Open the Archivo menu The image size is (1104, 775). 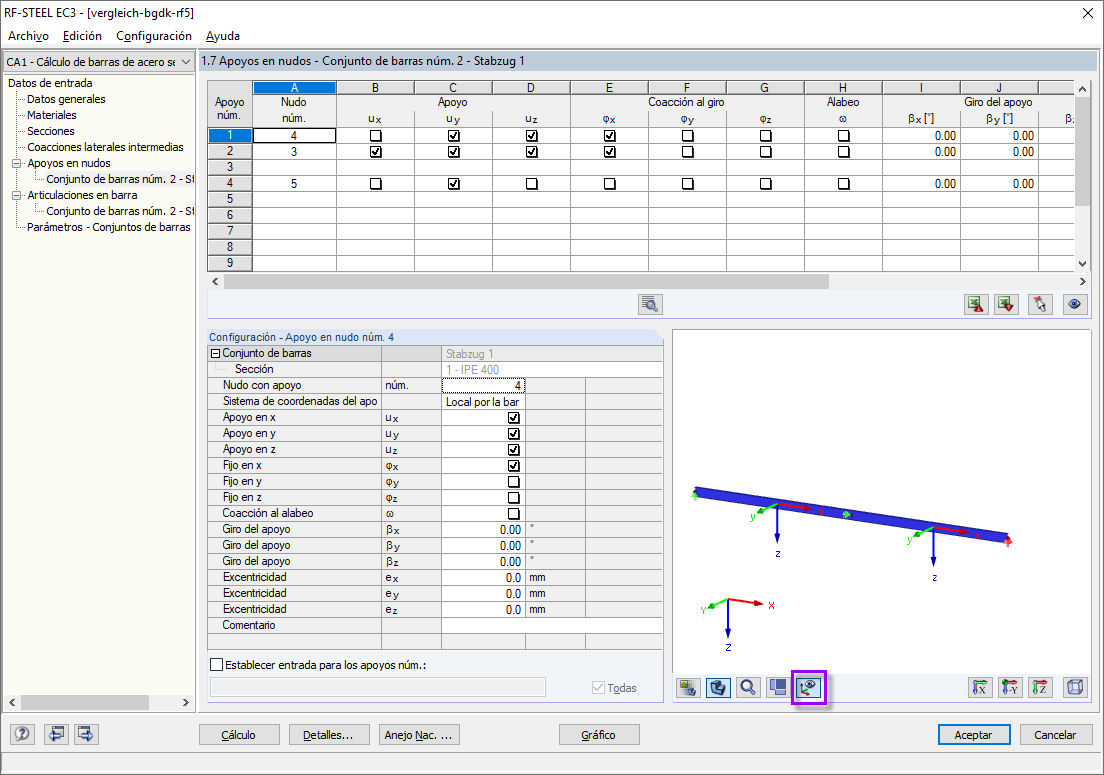click(28, 36)
